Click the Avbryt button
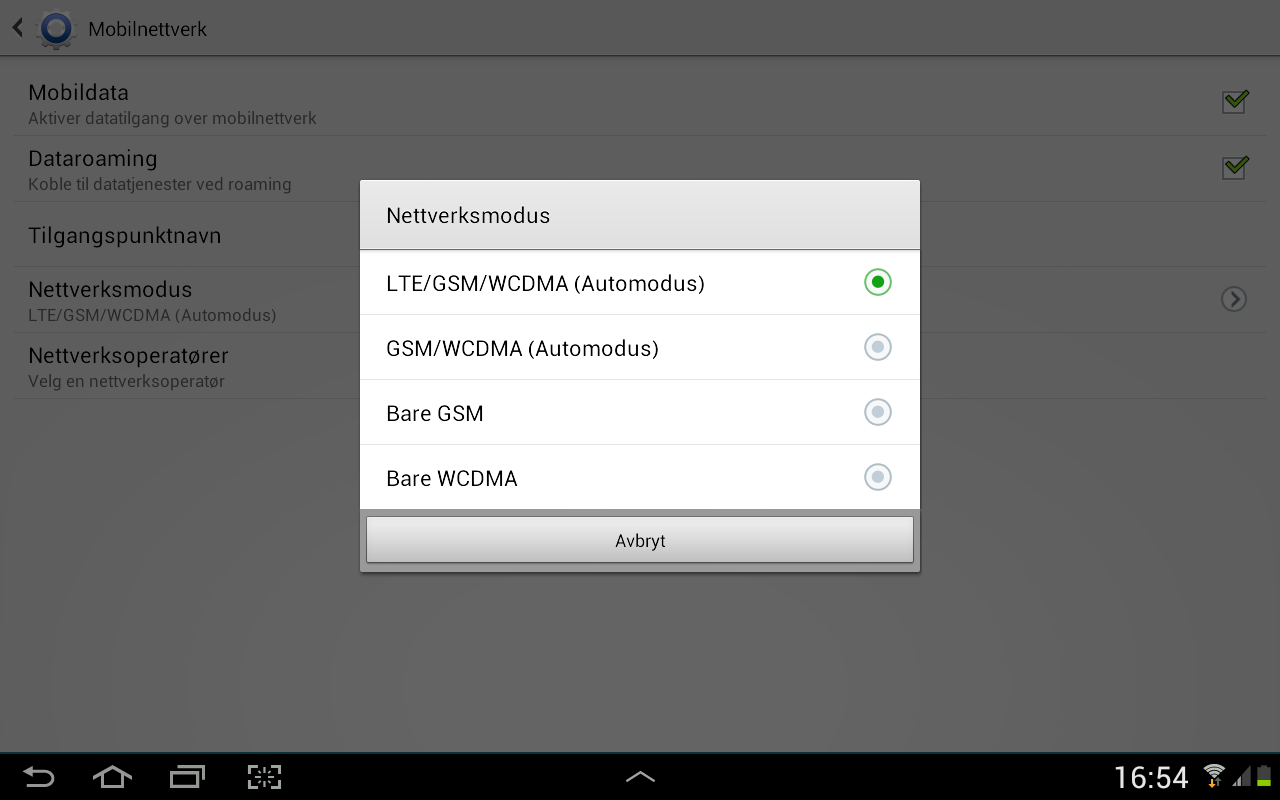This screenshot has height=800, width=1280. [640, 540]
